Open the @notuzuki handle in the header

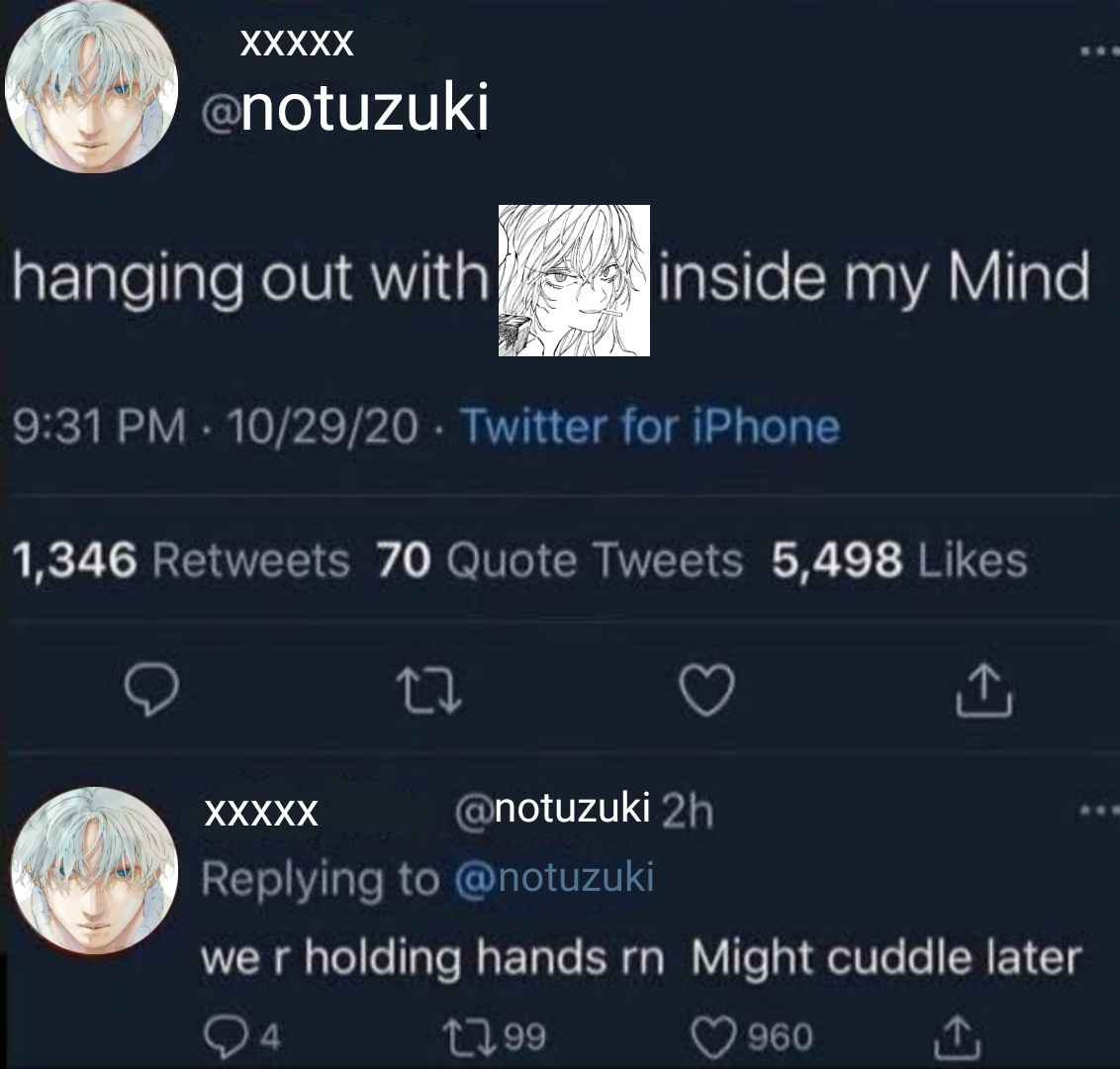[x=345, y=108]
